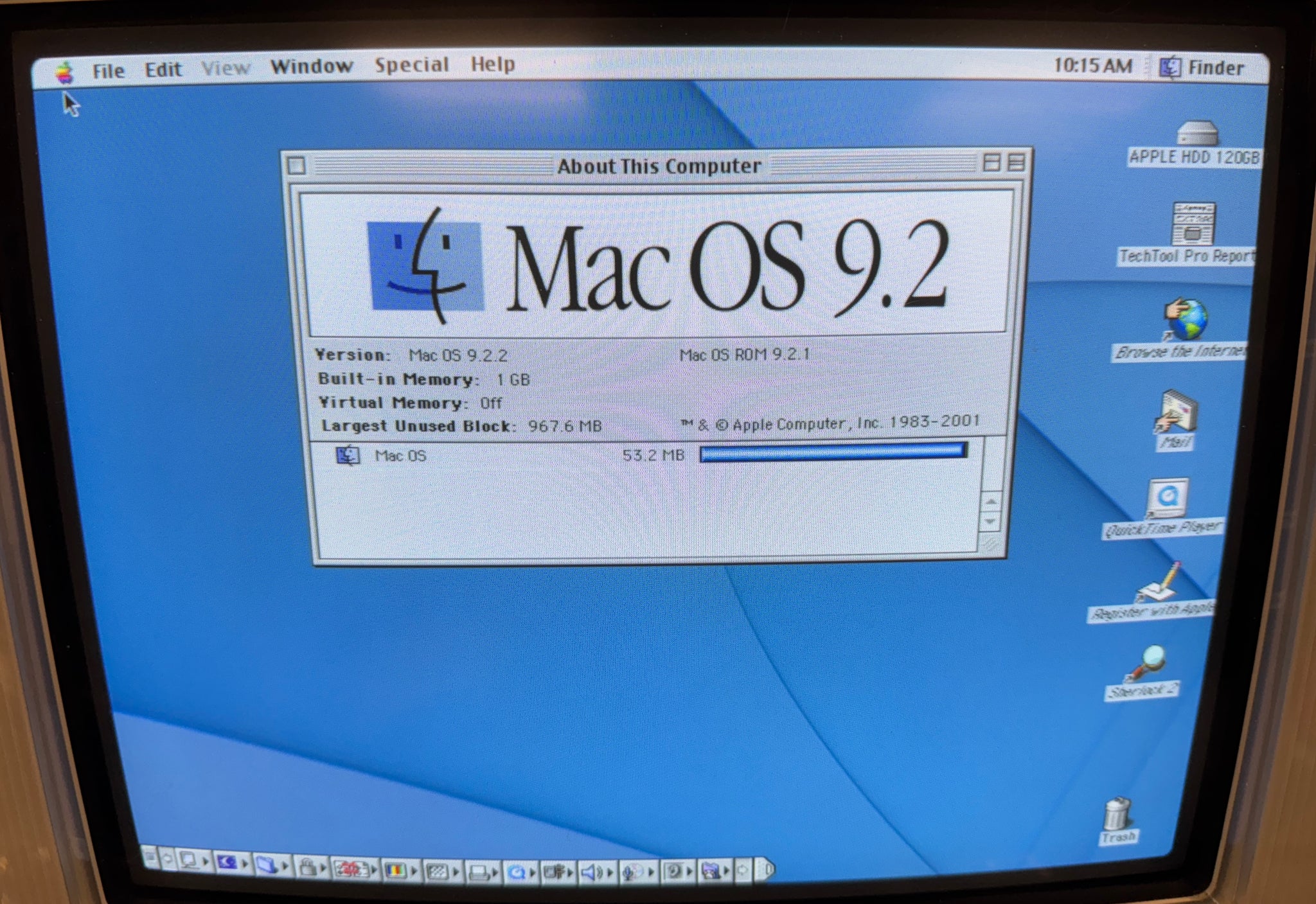Open the Window menu
The width and height of the screenshot is (1316, 904).
[312, 66]
